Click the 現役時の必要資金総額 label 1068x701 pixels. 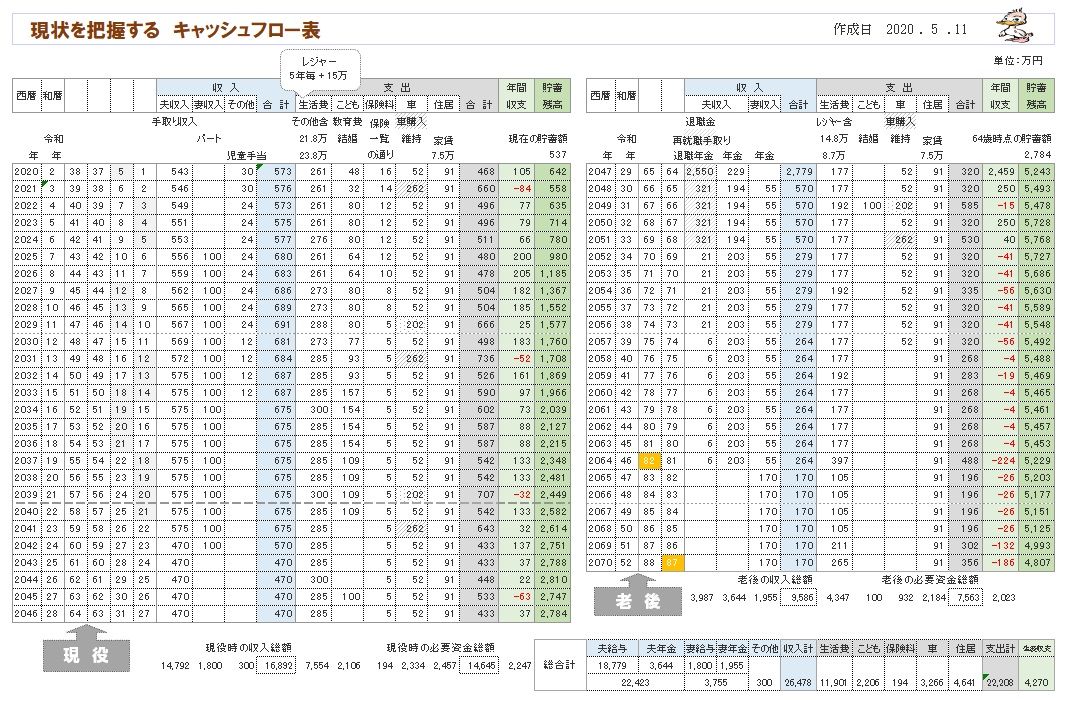(441, 648)
